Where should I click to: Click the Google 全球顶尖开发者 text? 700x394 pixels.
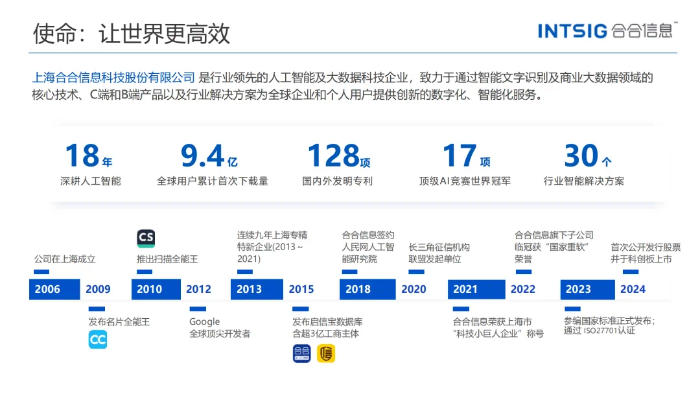pos(220,328)
